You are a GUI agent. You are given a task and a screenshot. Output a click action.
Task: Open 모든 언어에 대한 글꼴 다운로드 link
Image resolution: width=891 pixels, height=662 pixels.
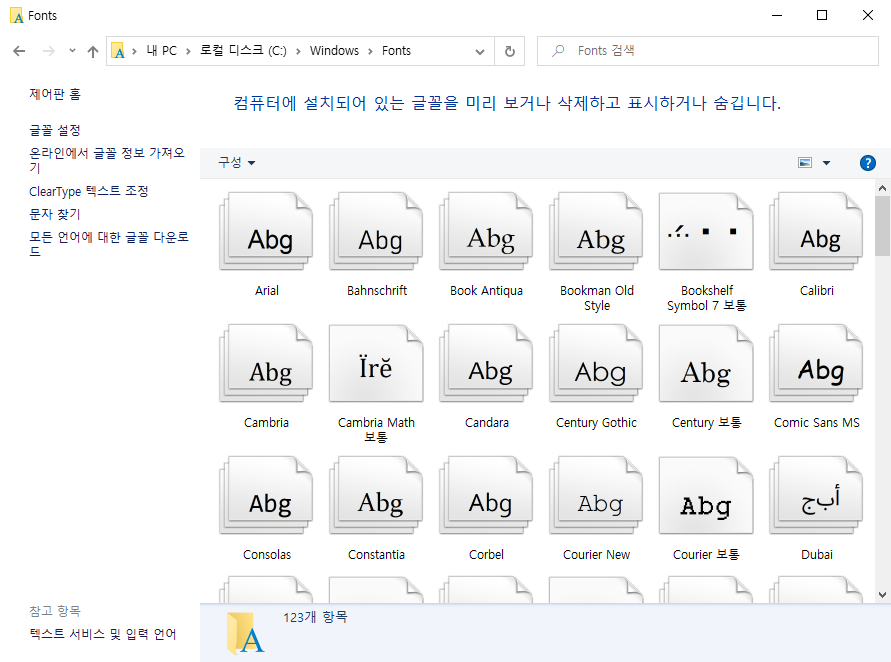pyautogui.click(x=109, y=244)
